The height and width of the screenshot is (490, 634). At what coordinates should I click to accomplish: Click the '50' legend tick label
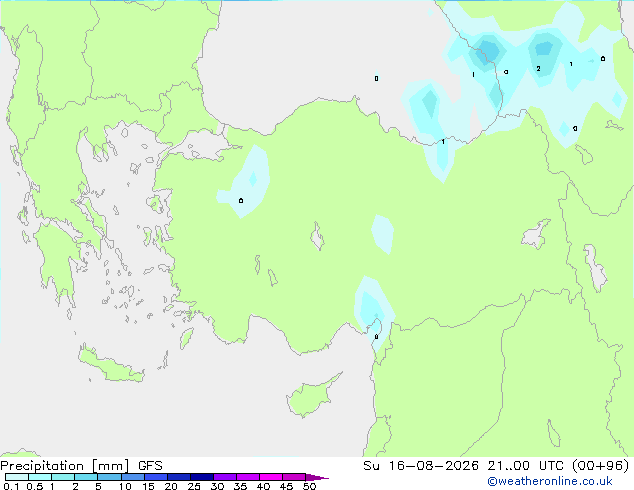pos(309,486)
